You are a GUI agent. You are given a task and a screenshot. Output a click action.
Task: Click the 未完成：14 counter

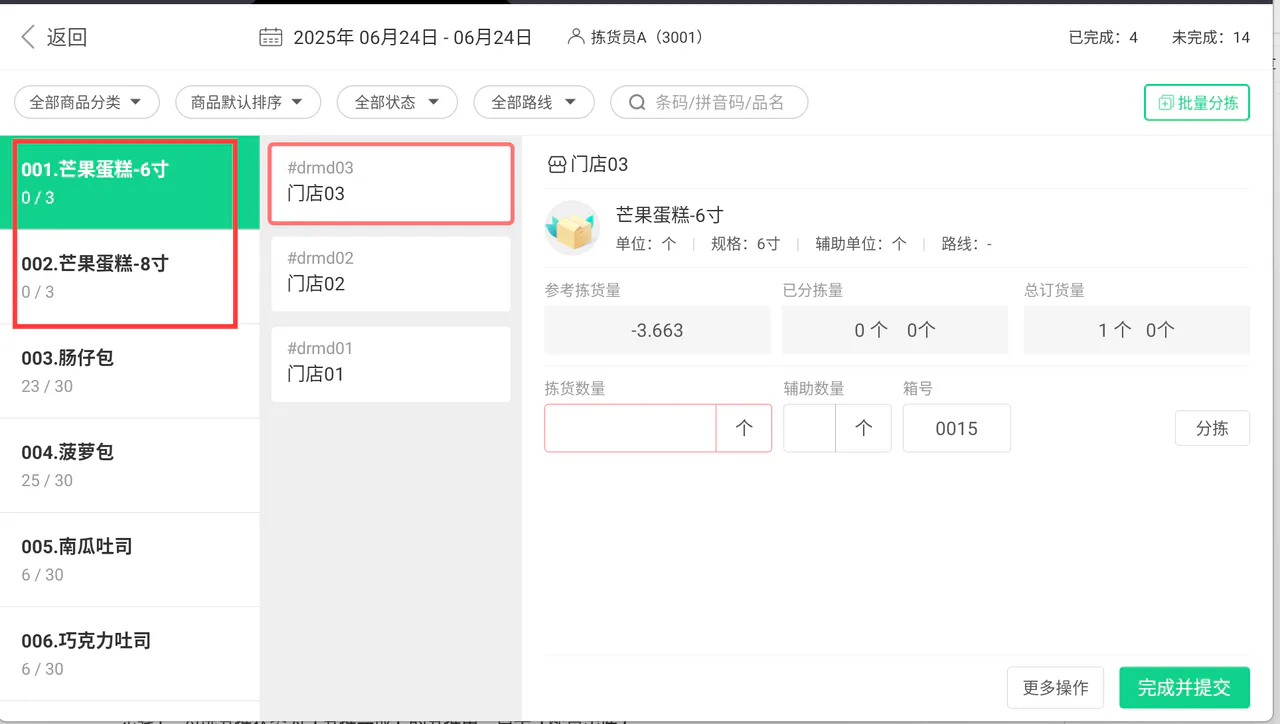(1211, 38)
